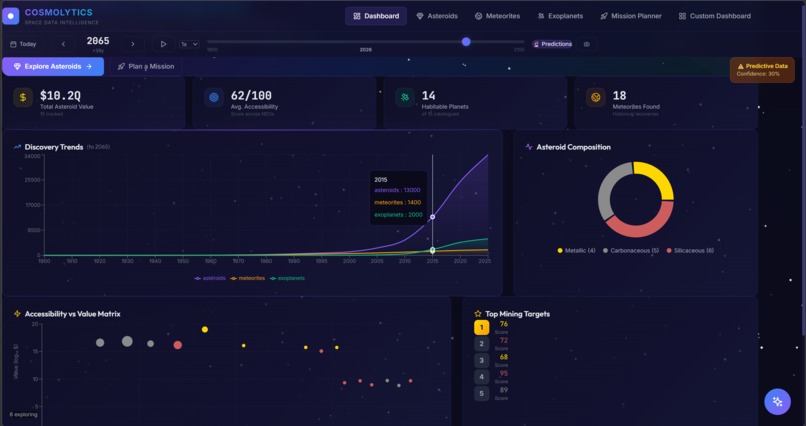Click the Cosmolytics logo icon
The height and width of the screenshot is (426, 806).
point(11,16)
